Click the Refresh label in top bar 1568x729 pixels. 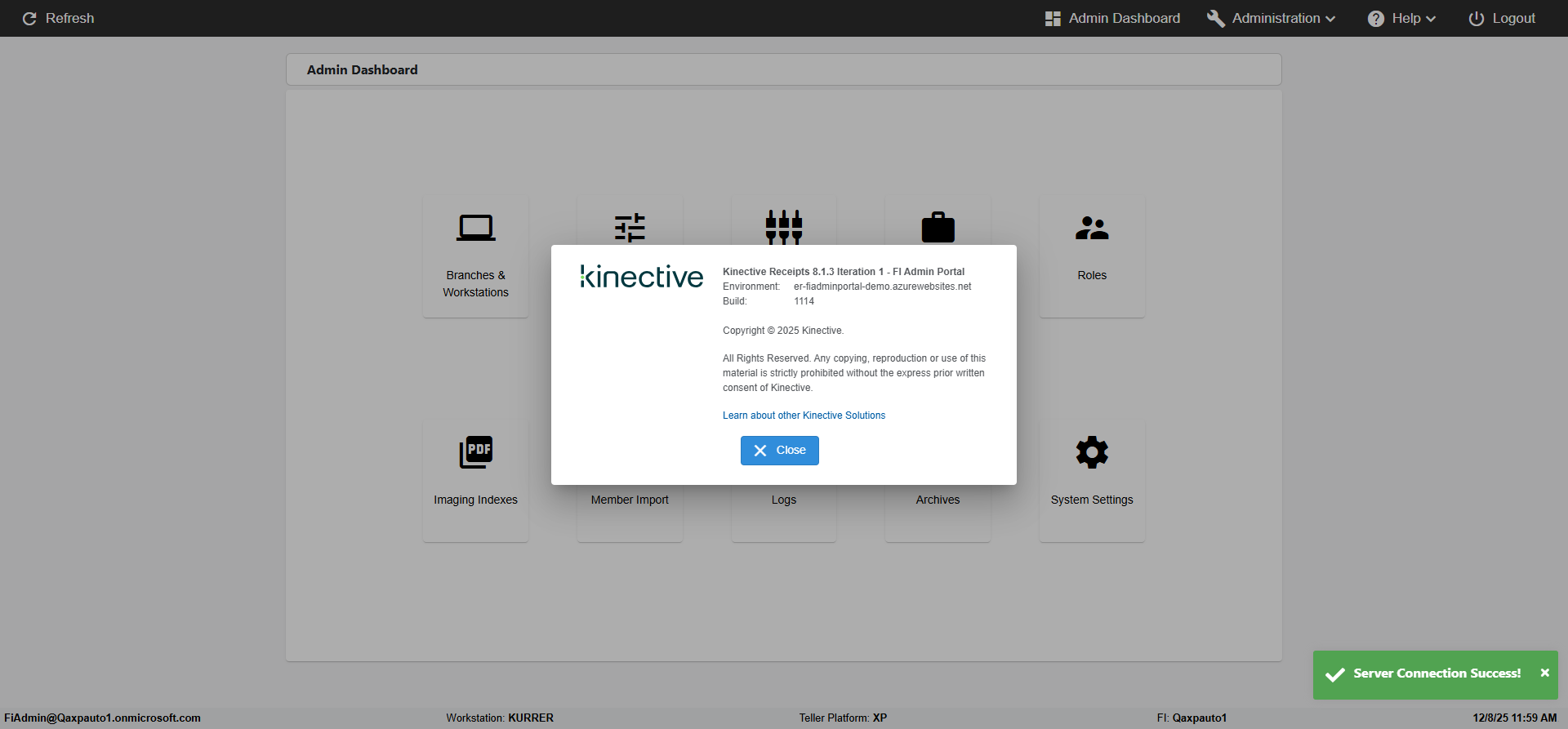click(70, 19)
